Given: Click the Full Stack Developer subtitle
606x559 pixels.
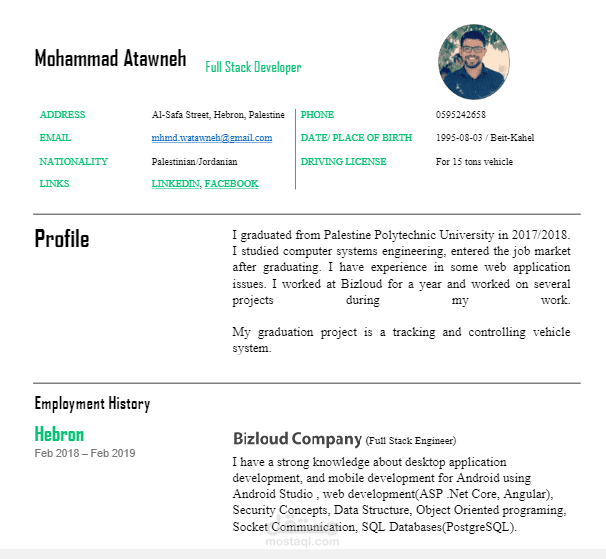Looking at the screenshot, I should [x=253, y=67].
